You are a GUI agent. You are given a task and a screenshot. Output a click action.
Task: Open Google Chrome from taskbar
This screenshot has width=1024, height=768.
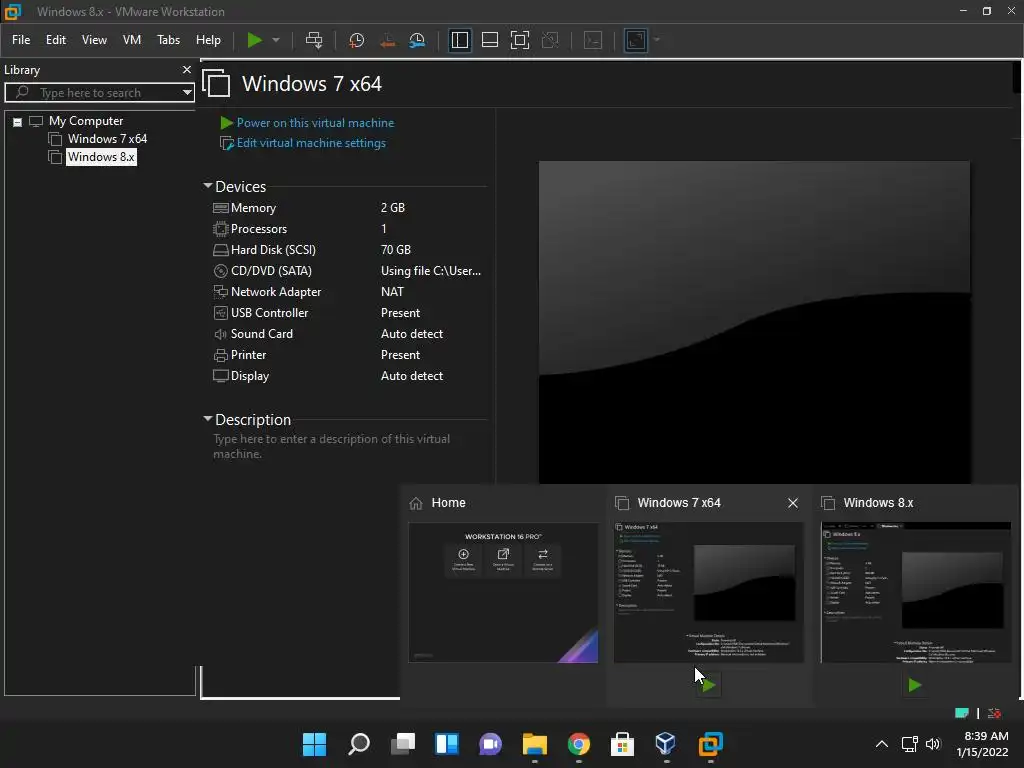tap(579, 744)
